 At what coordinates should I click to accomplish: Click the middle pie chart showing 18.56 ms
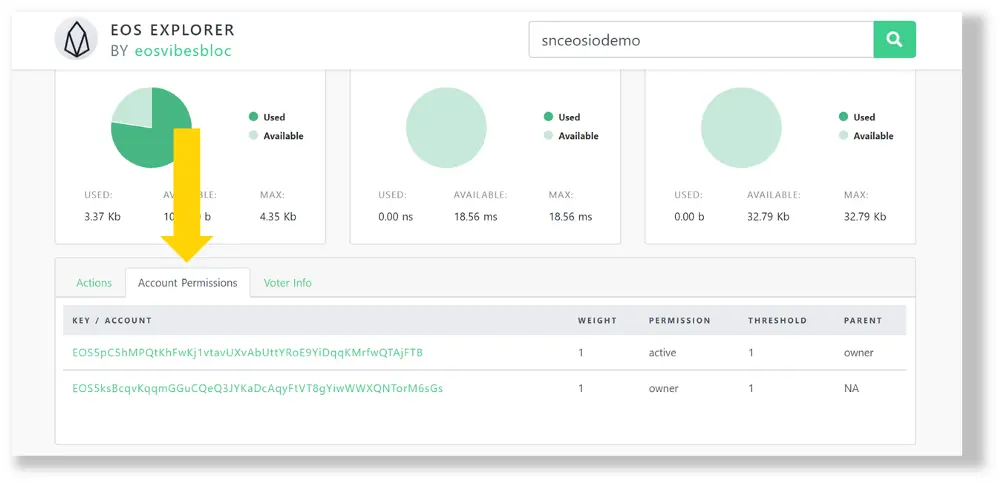(x=446, y=128)
